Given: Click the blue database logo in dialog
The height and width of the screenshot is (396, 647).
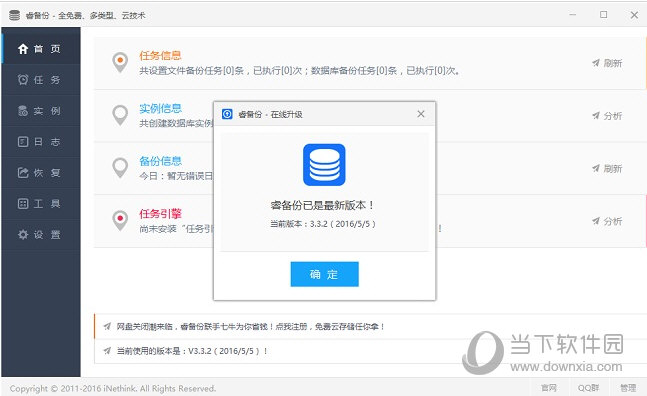Looking at the screenshot, I should (324, 165).
